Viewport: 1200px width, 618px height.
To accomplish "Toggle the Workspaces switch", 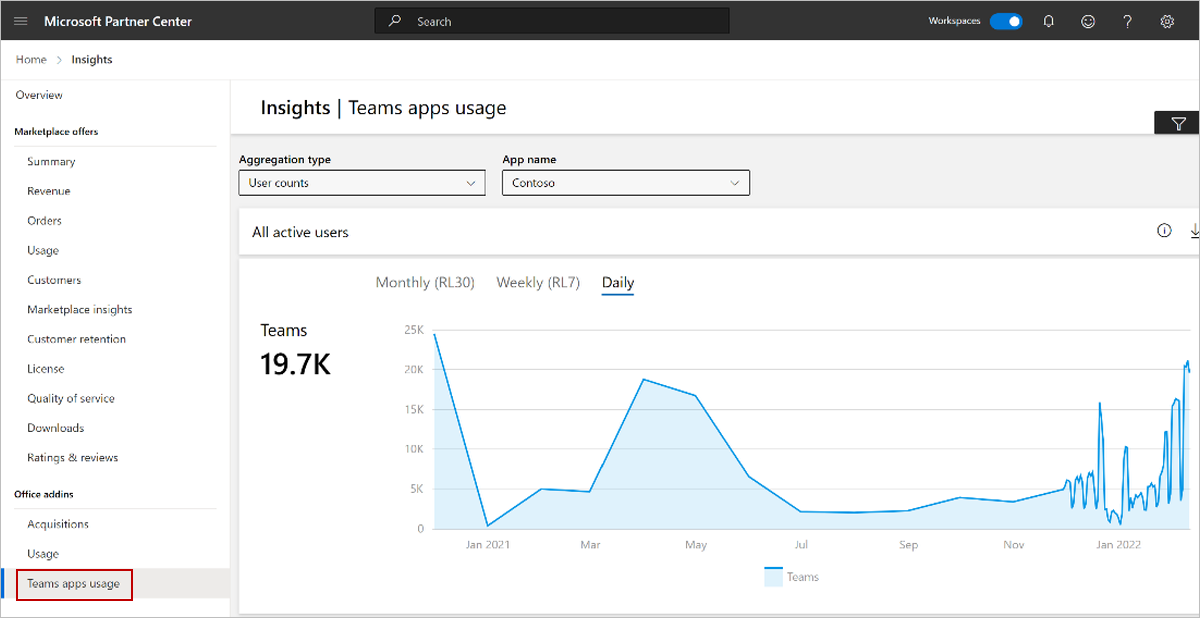I will pos(1006,21).
